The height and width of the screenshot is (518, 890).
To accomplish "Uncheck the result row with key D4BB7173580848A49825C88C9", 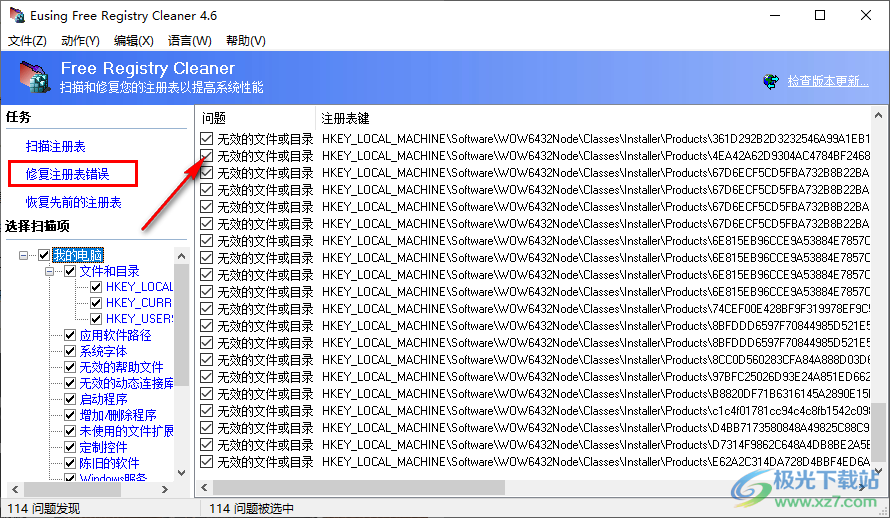I will (207, 428).
